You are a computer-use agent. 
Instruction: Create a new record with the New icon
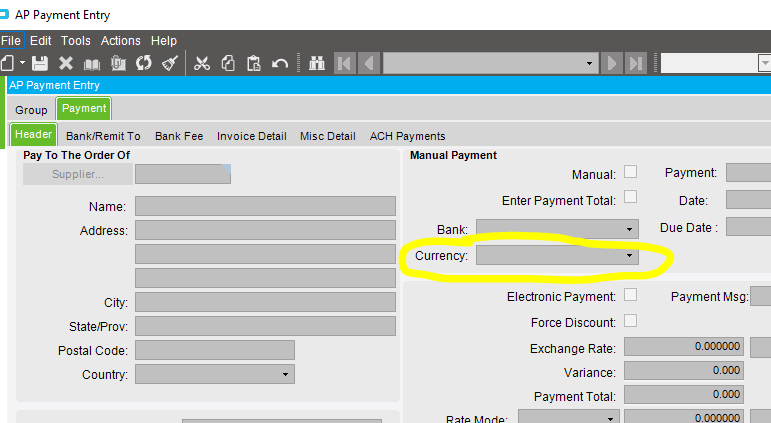coord(7,63)
